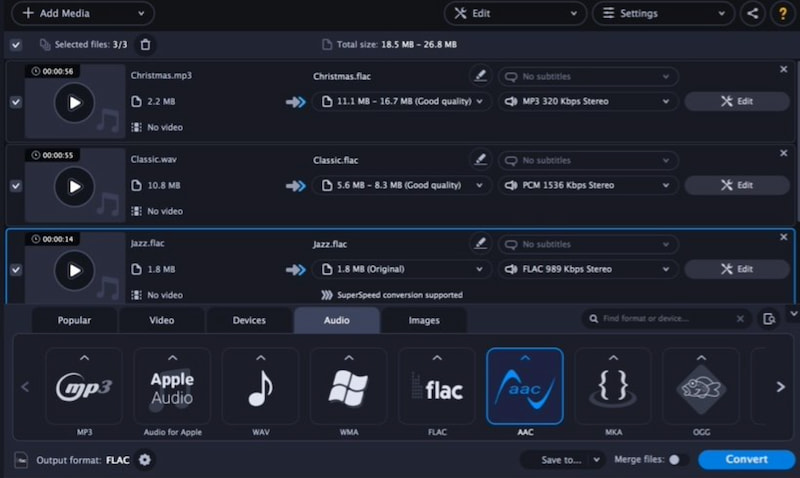The image size is (800, 478).
Task: Switch to the Video tab
Action: tap(162, 320)
